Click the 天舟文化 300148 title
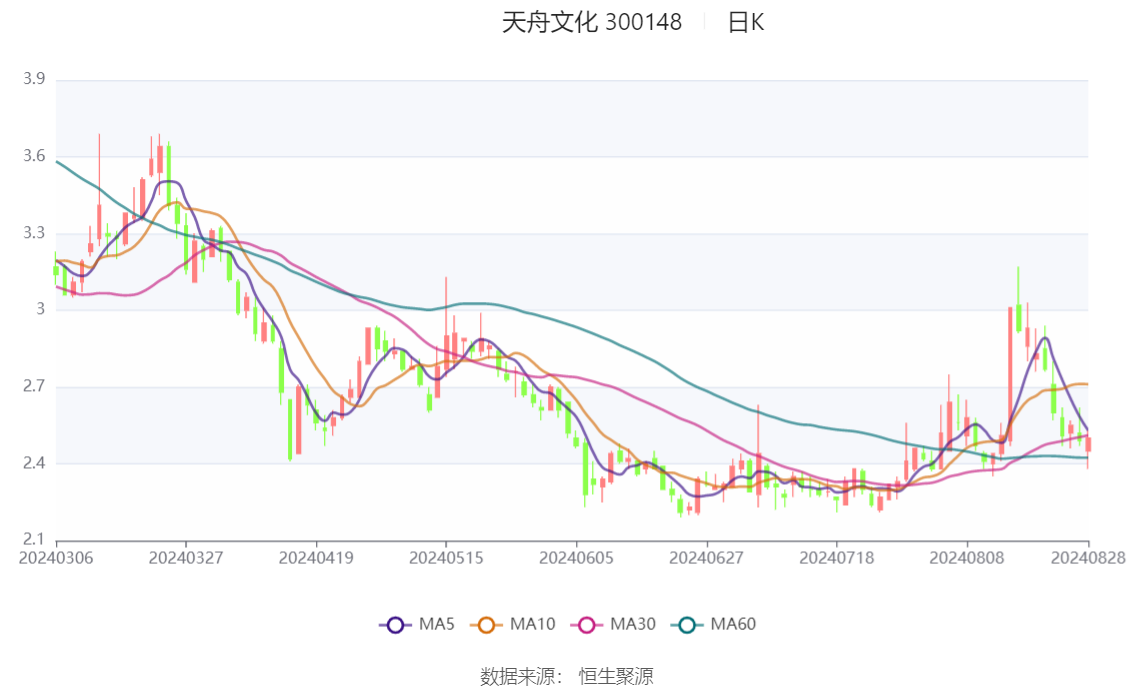Screen dimensions: 1134x689 tap(592, 22)
